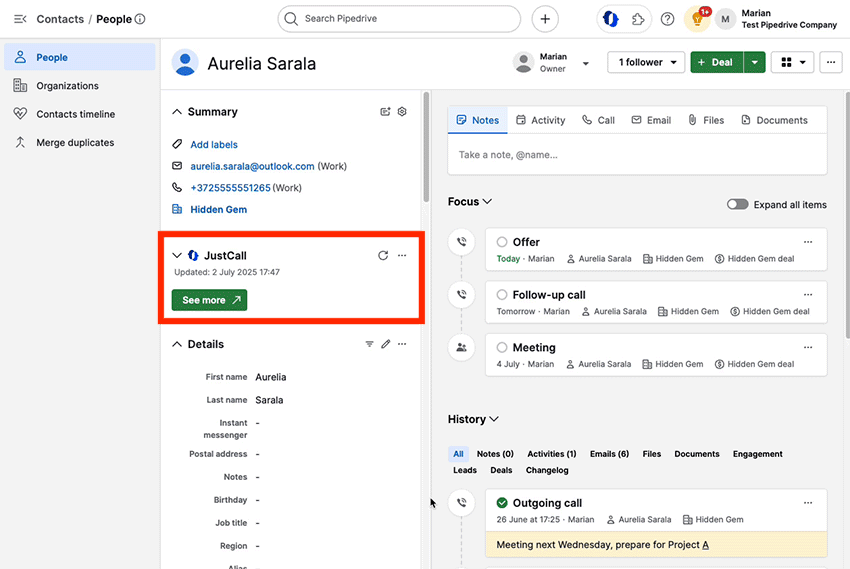
Task: Open the marketplace puzzle icon
Action: point(638,19)
